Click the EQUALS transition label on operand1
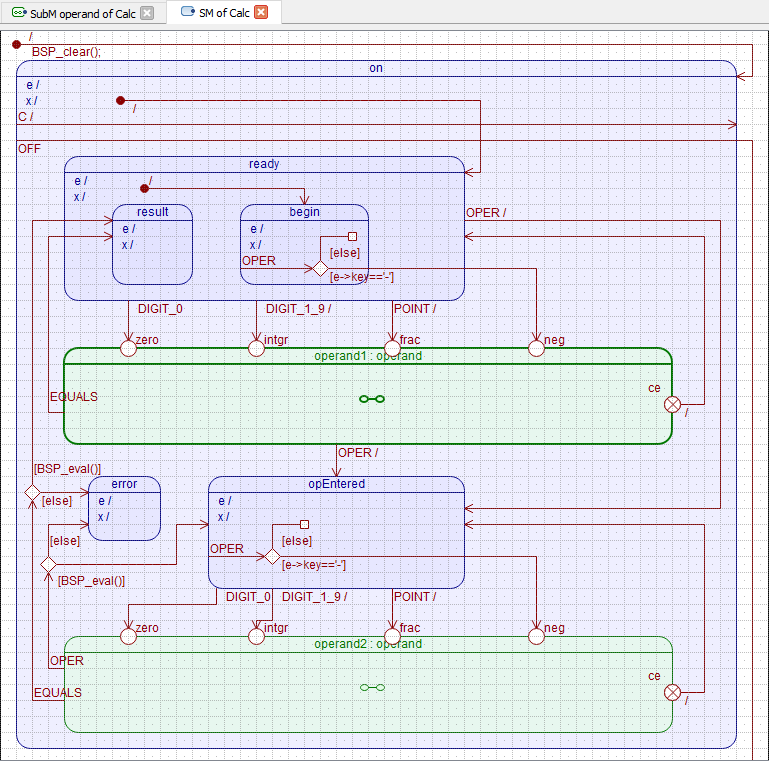Screen dimensions: 769x761 coord(75,397)
